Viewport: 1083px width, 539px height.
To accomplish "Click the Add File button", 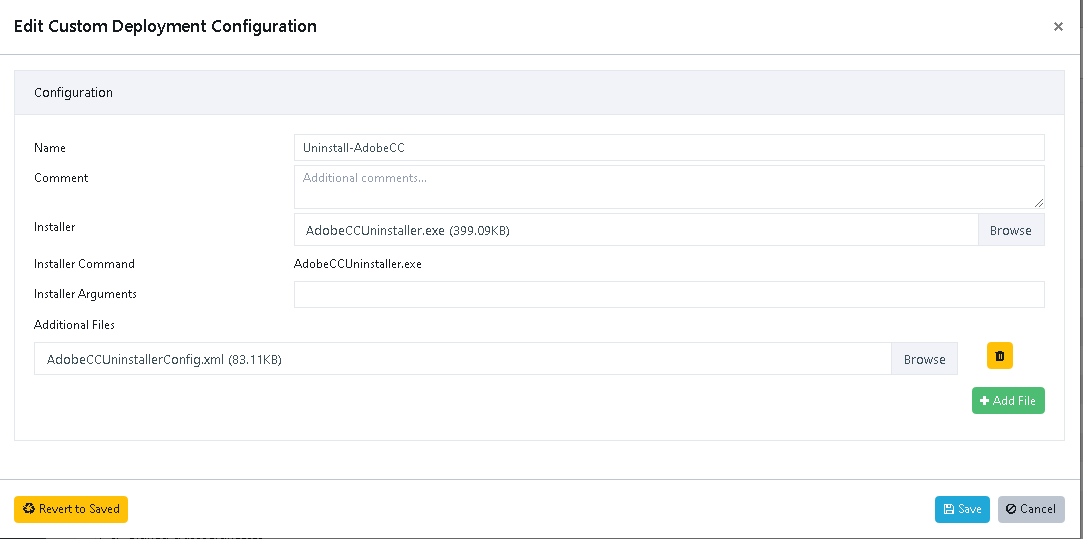I will [x=1008, y=401].
